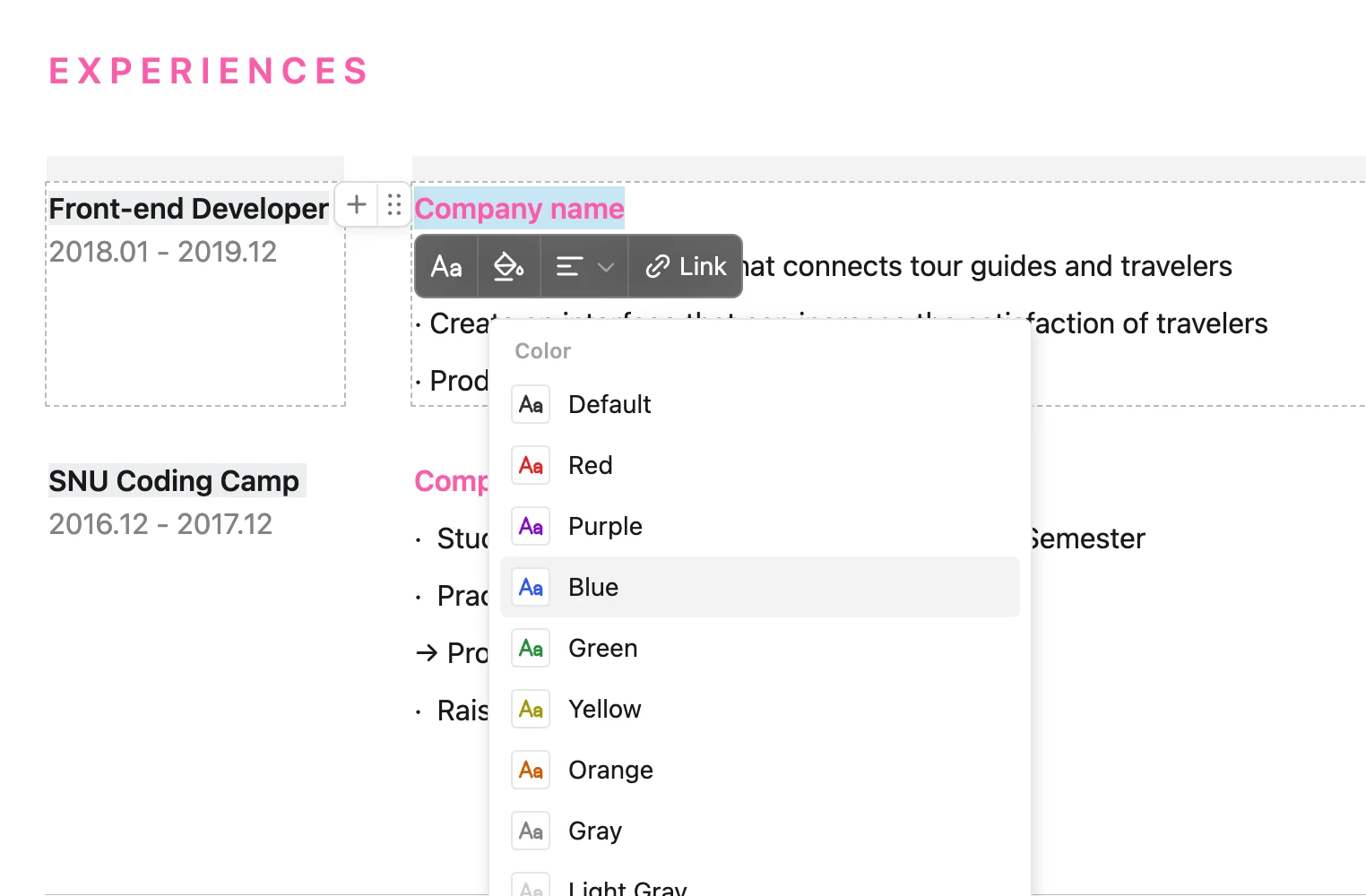Click the Front-end Developer title
Image resolution: width=1366 pixels, height=896 pixels.
click(188, 209)
